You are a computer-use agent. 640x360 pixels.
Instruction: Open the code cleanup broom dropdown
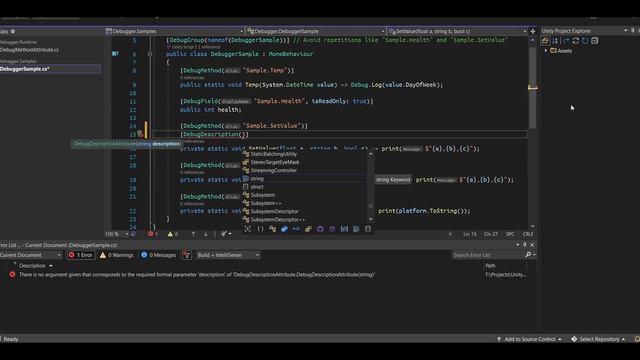[226, 234]
